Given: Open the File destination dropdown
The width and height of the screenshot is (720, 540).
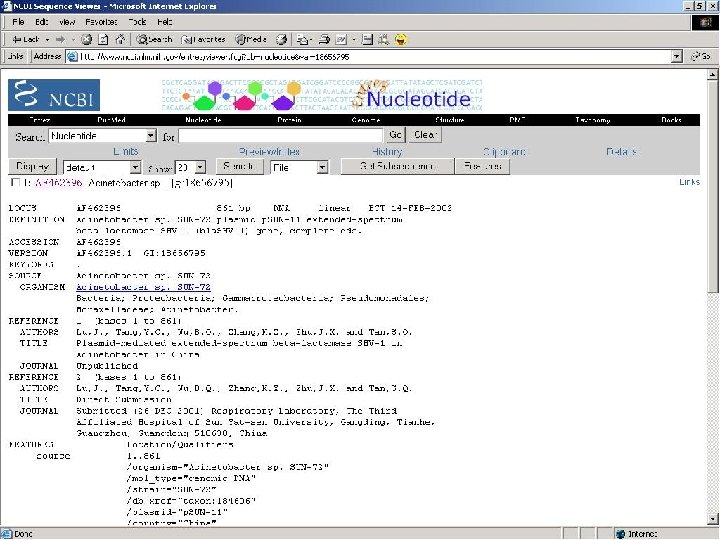Looking at the screenshot, I should [x=322, y=167].
